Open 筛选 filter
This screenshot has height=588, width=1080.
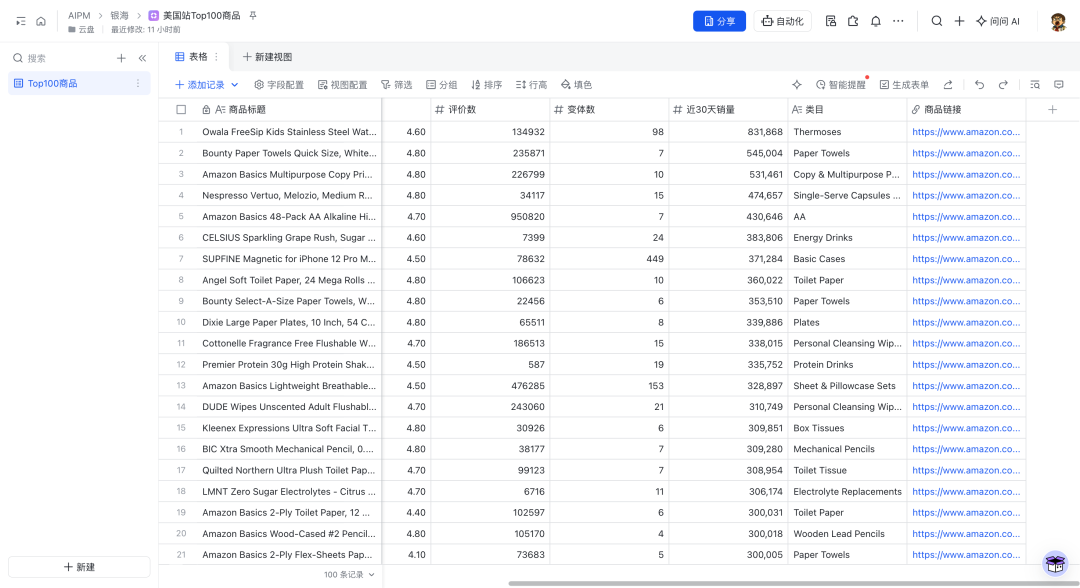397,85
